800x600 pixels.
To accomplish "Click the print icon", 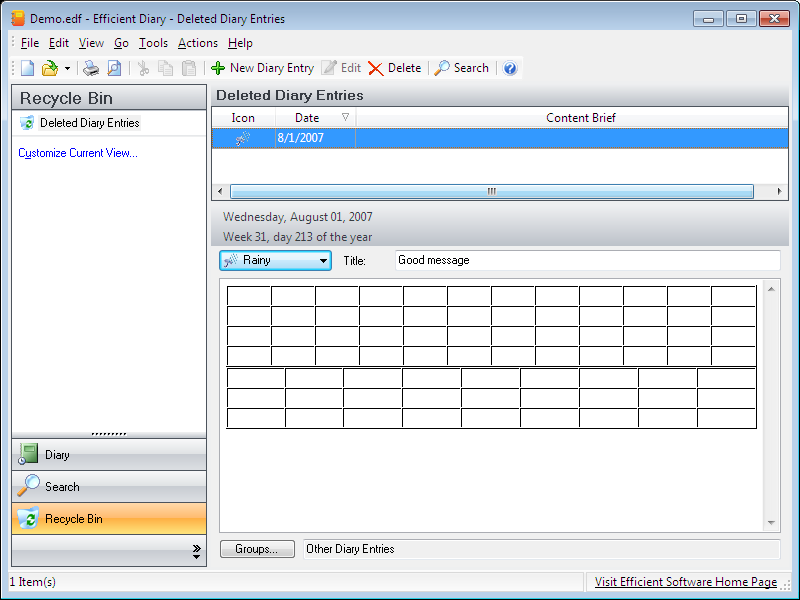I will point(91,68).
